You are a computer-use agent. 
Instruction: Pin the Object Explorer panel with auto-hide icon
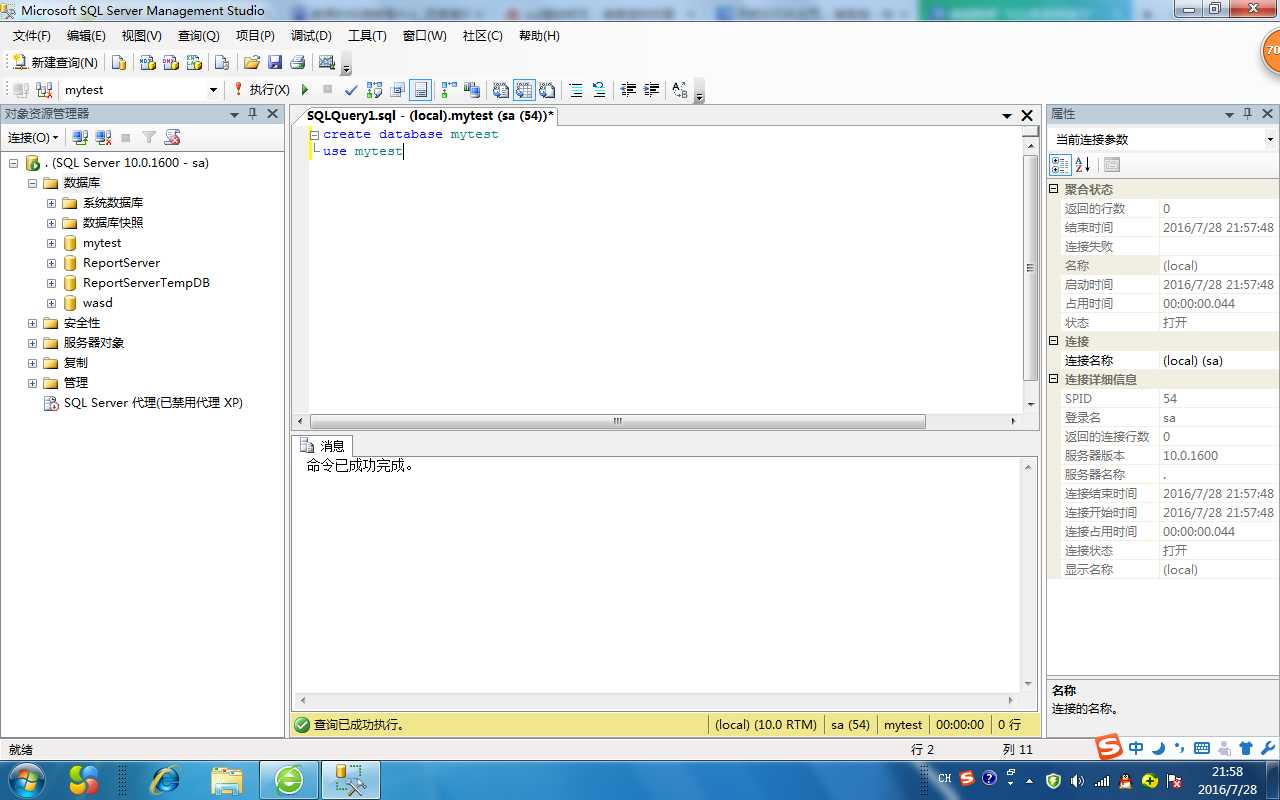[x=252, y=114]
